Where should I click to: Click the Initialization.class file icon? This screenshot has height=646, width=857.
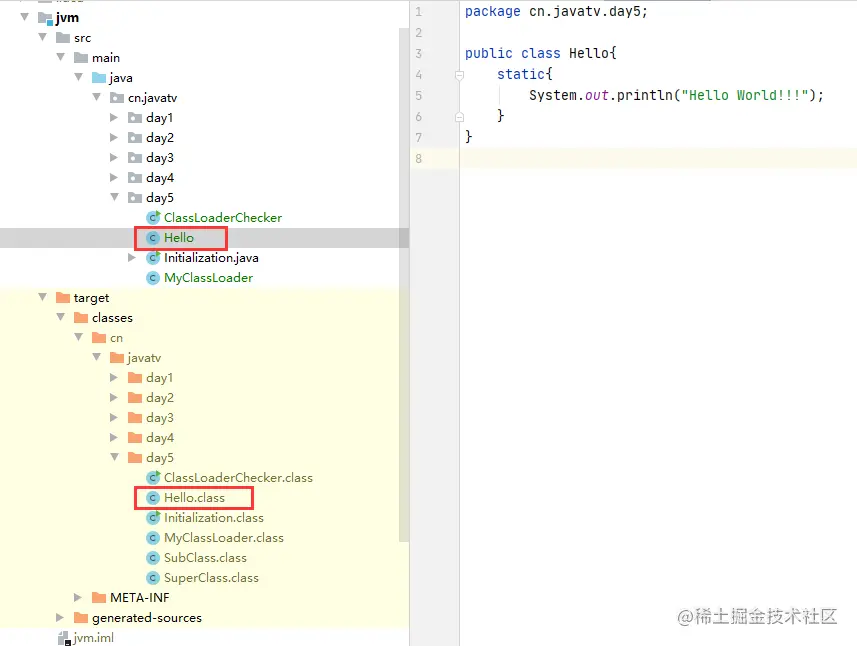[x=154, y=518]
